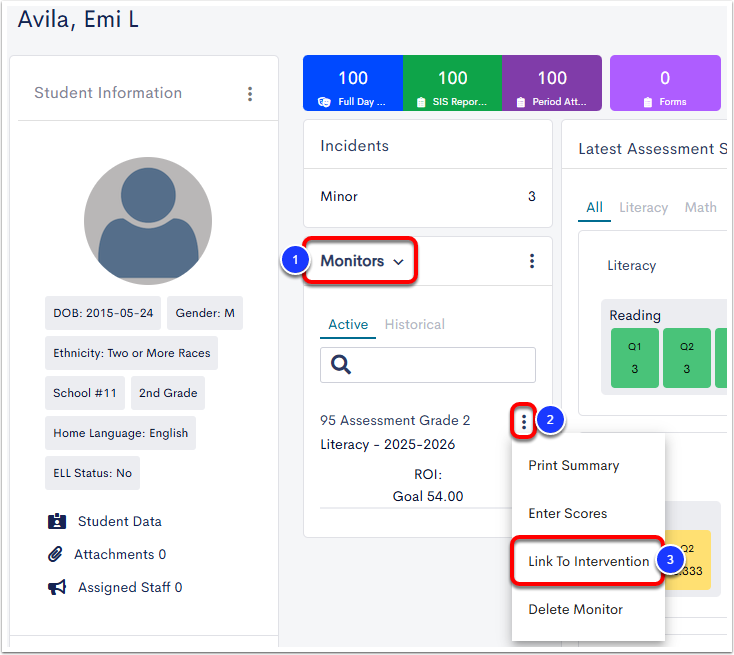Image resolution: width=734 pixels, height=655 pixels.
Task: Open options for 95 Assessment Grade 2 monitor
Action: coord(524,422)
